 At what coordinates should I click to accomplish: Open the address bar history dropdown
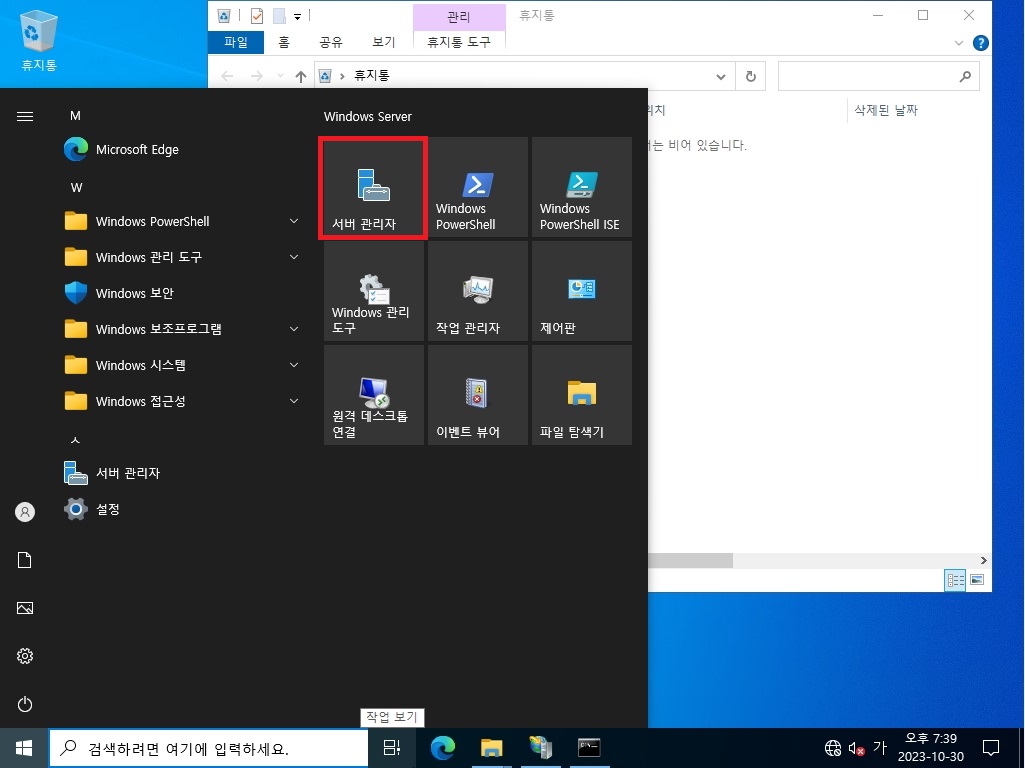[720, 76]
